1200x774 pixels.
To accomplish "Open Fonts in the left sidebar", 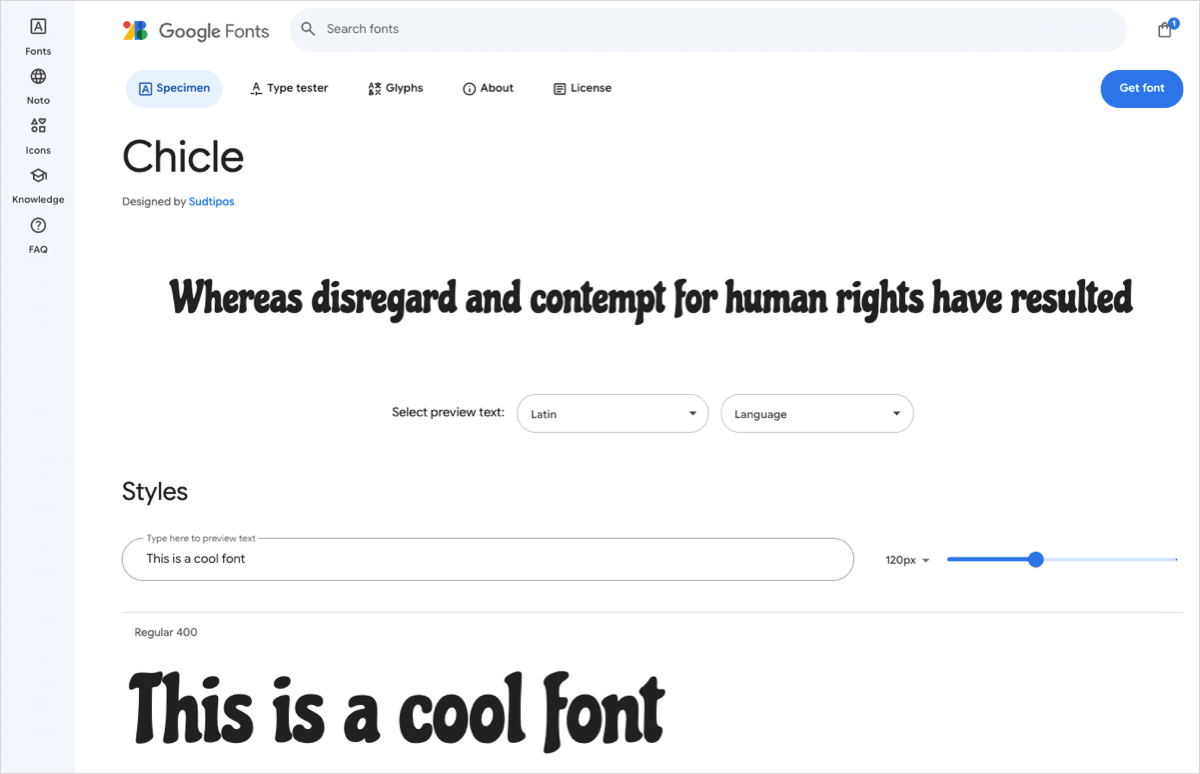I will tap(38, 36).
